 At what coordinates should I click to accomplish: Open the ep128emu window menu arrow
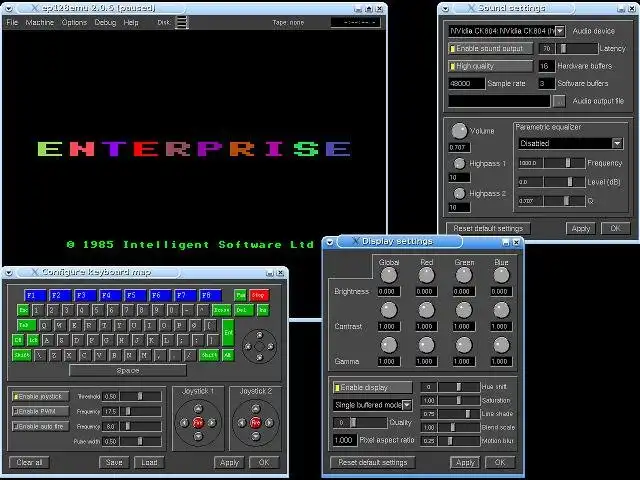9,8
